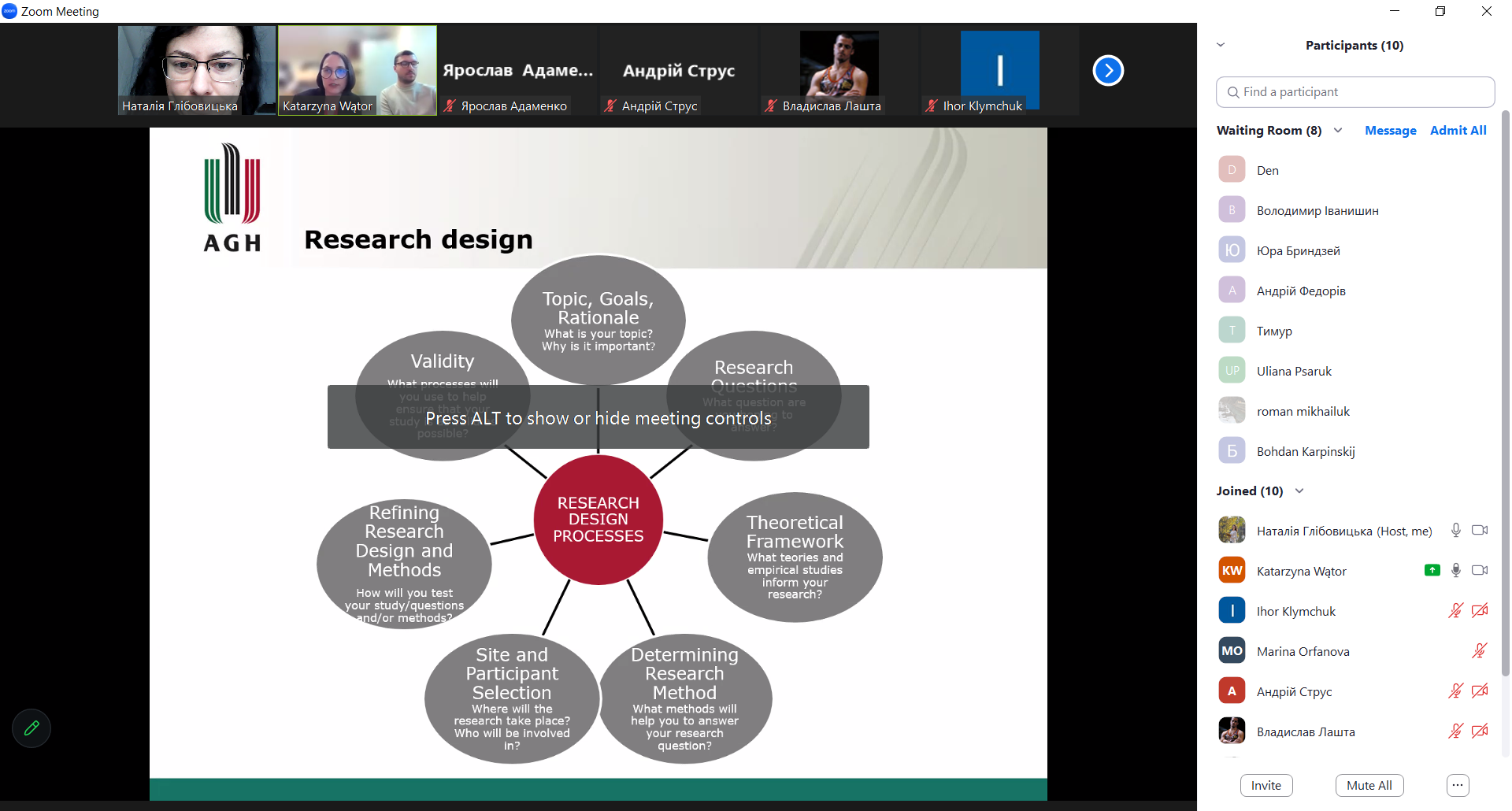Screen dimensions: 1512x811
Task: Select Den in the waiting room
Action: (1267, 170)
